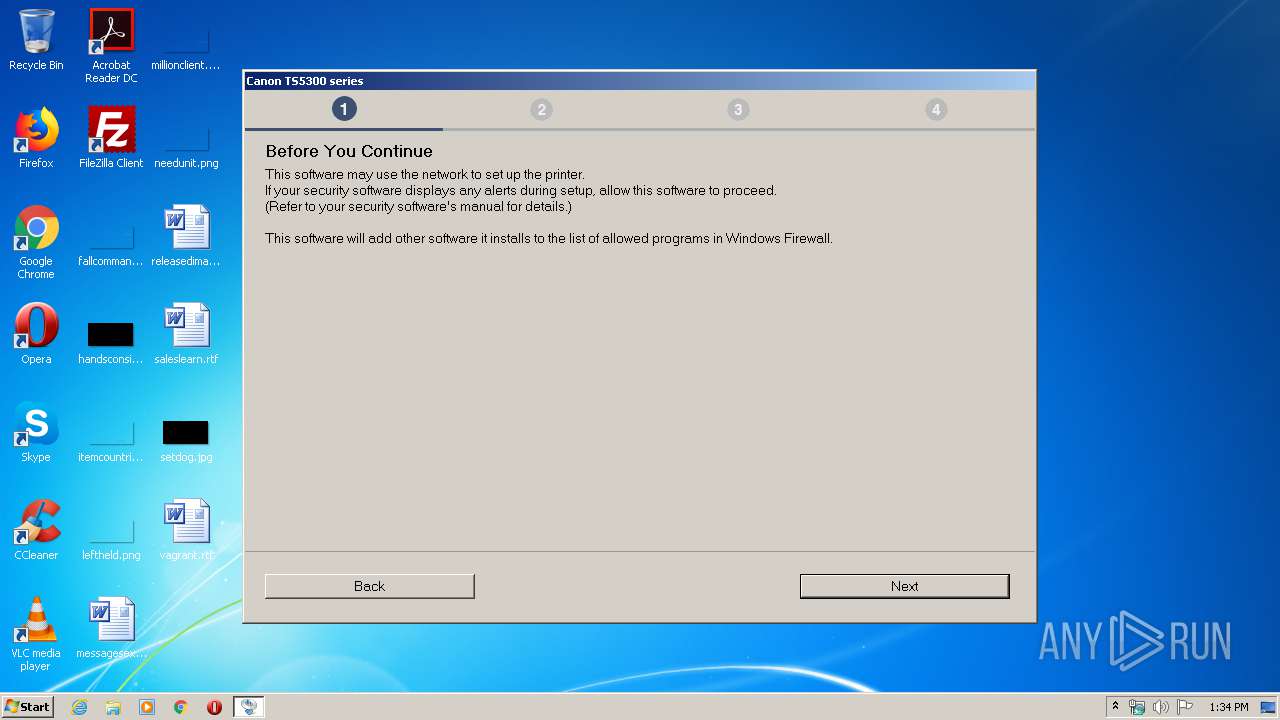1280x720 pixels.
Task: Open Opera from the taskbar
Action: 214,707
